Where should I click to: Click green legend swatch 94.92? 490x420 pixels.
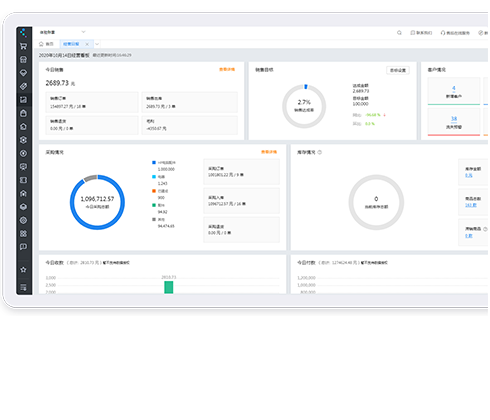point(154,205)
